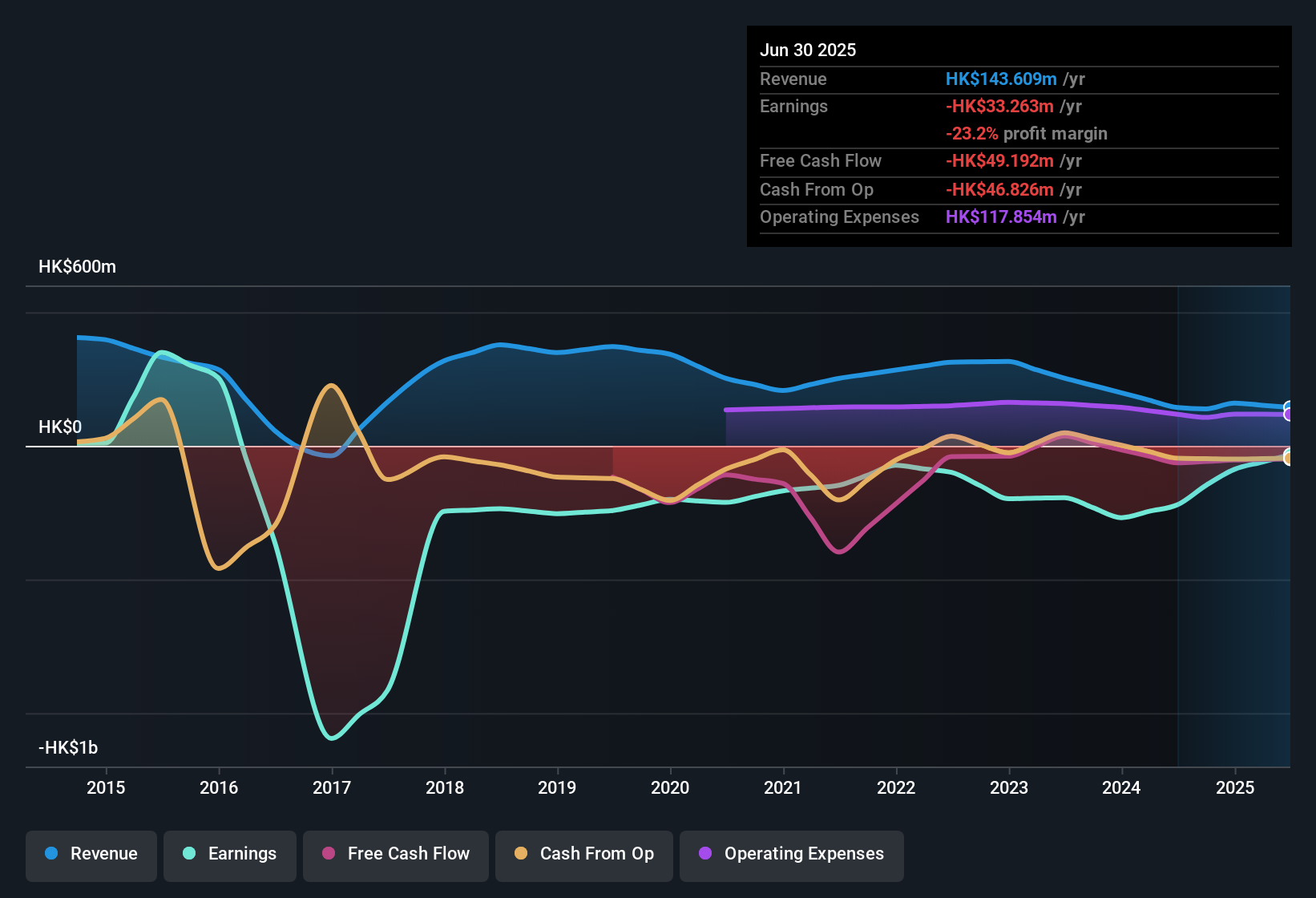
Task: Select the orange endpoint marker at chart edge
Action: 1289,458
